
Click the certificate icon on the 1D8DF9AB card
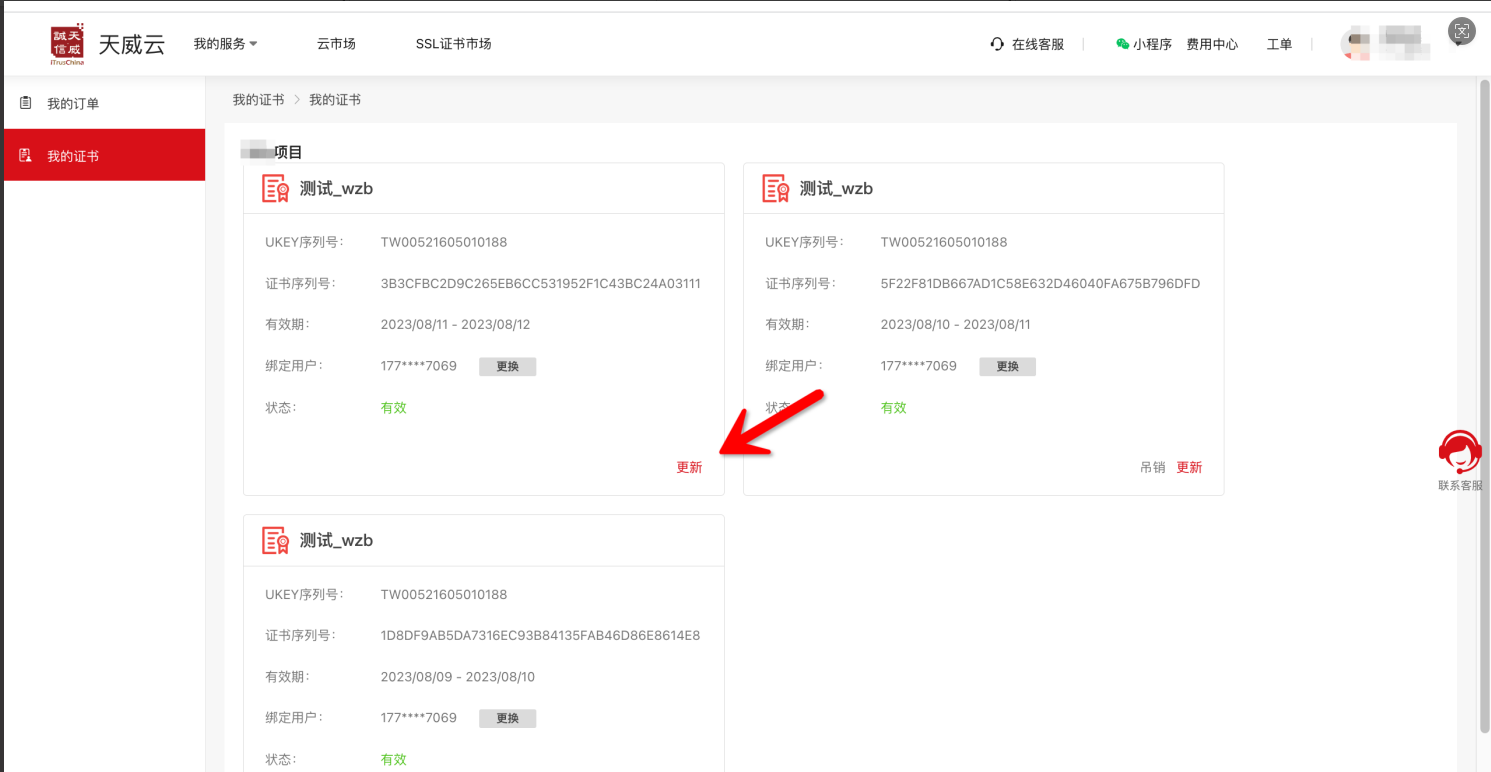coord(275,540)
